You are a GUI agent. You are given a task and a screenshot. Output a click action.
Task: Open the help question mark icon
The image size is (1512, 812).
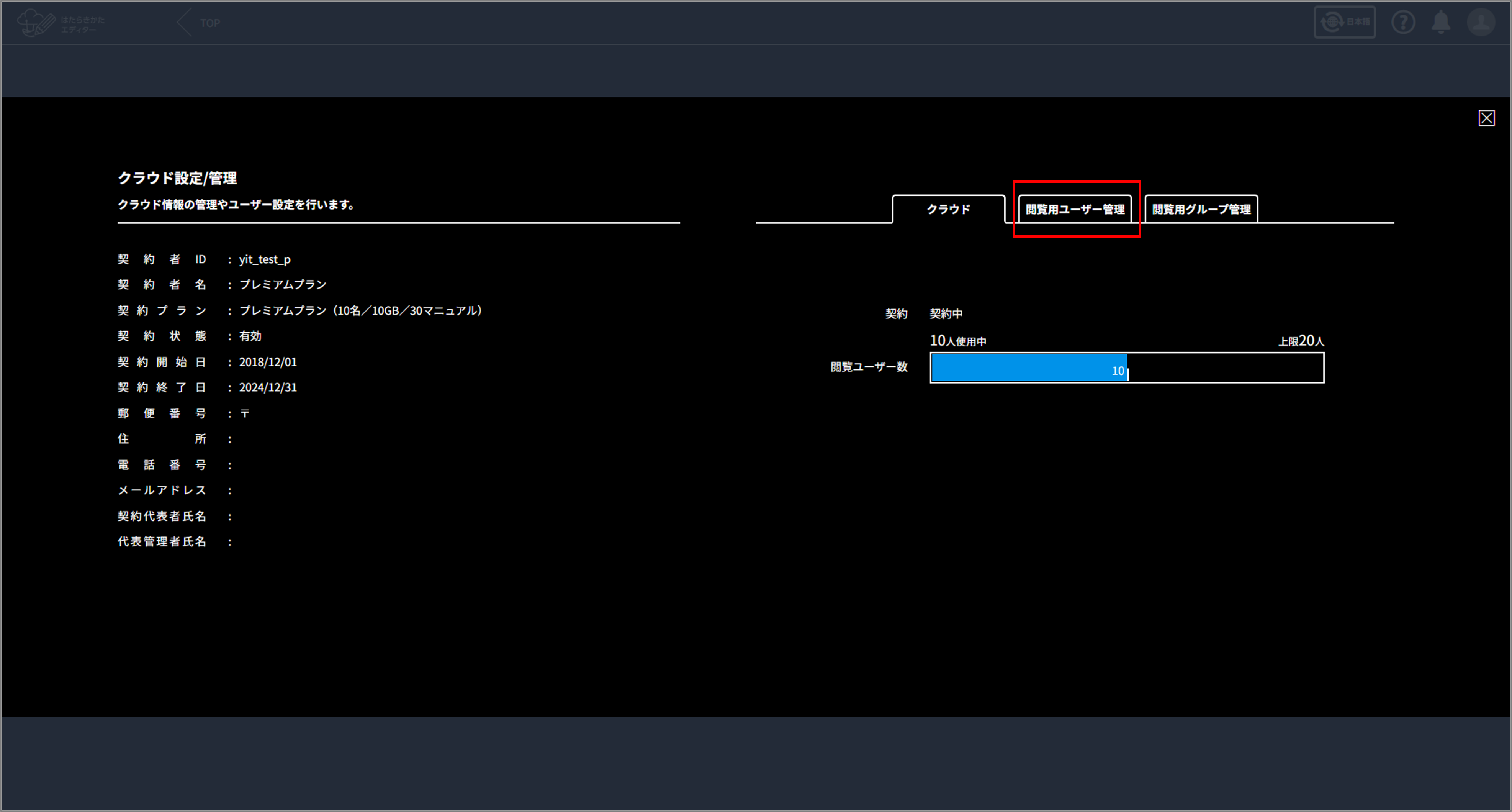click(x=1403, y=23)
